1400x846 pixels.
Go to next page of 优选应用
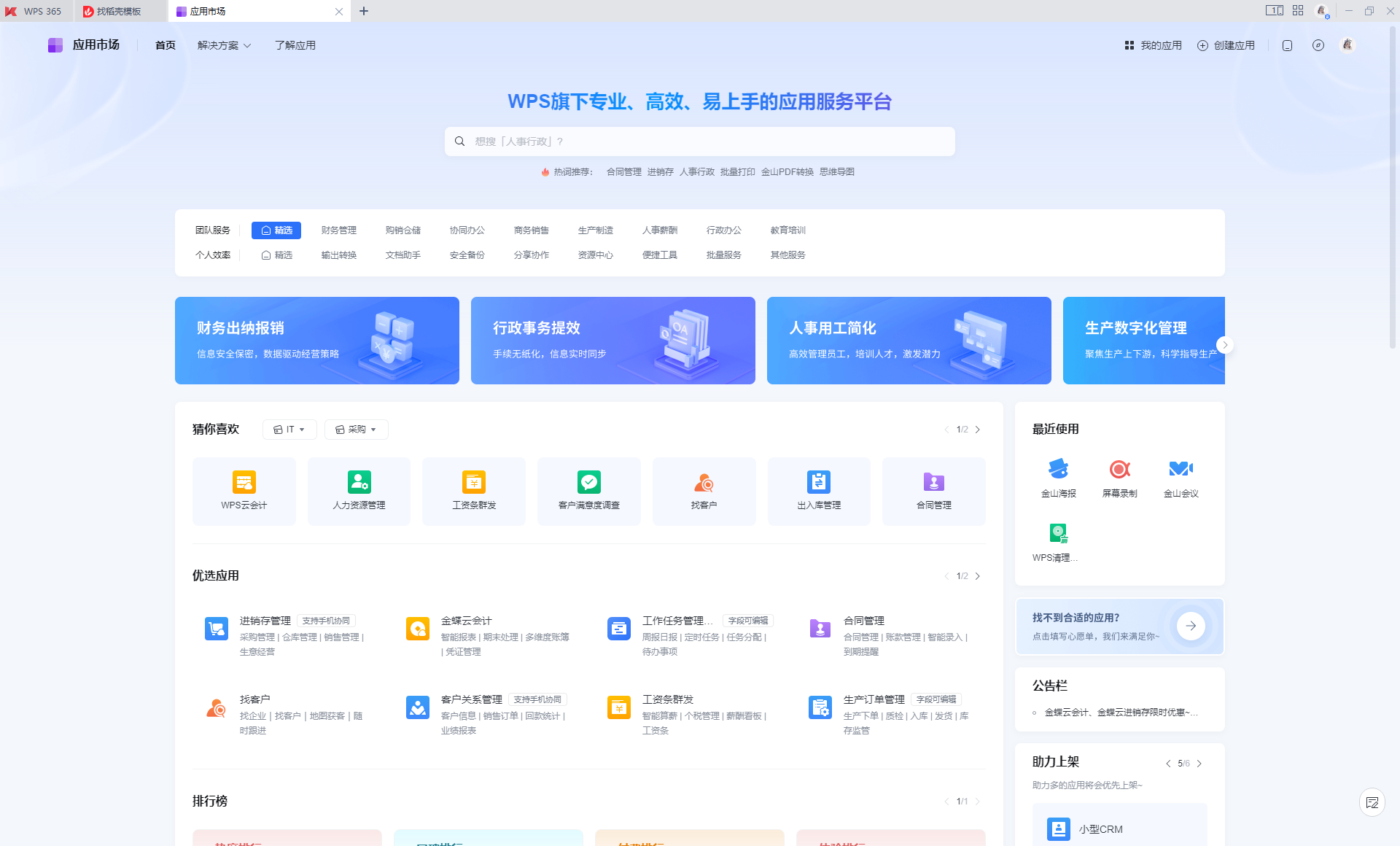[978, 576]
